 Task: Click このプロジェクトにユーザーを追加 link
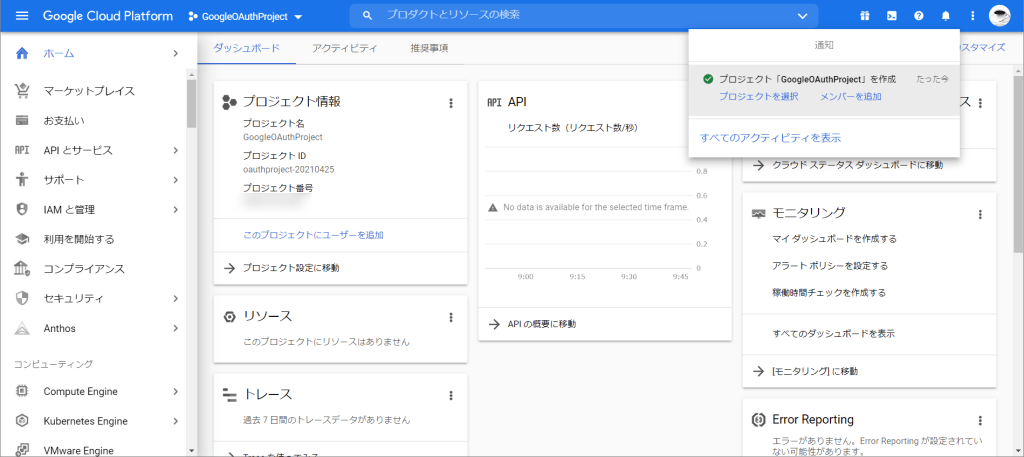point(313,235)
